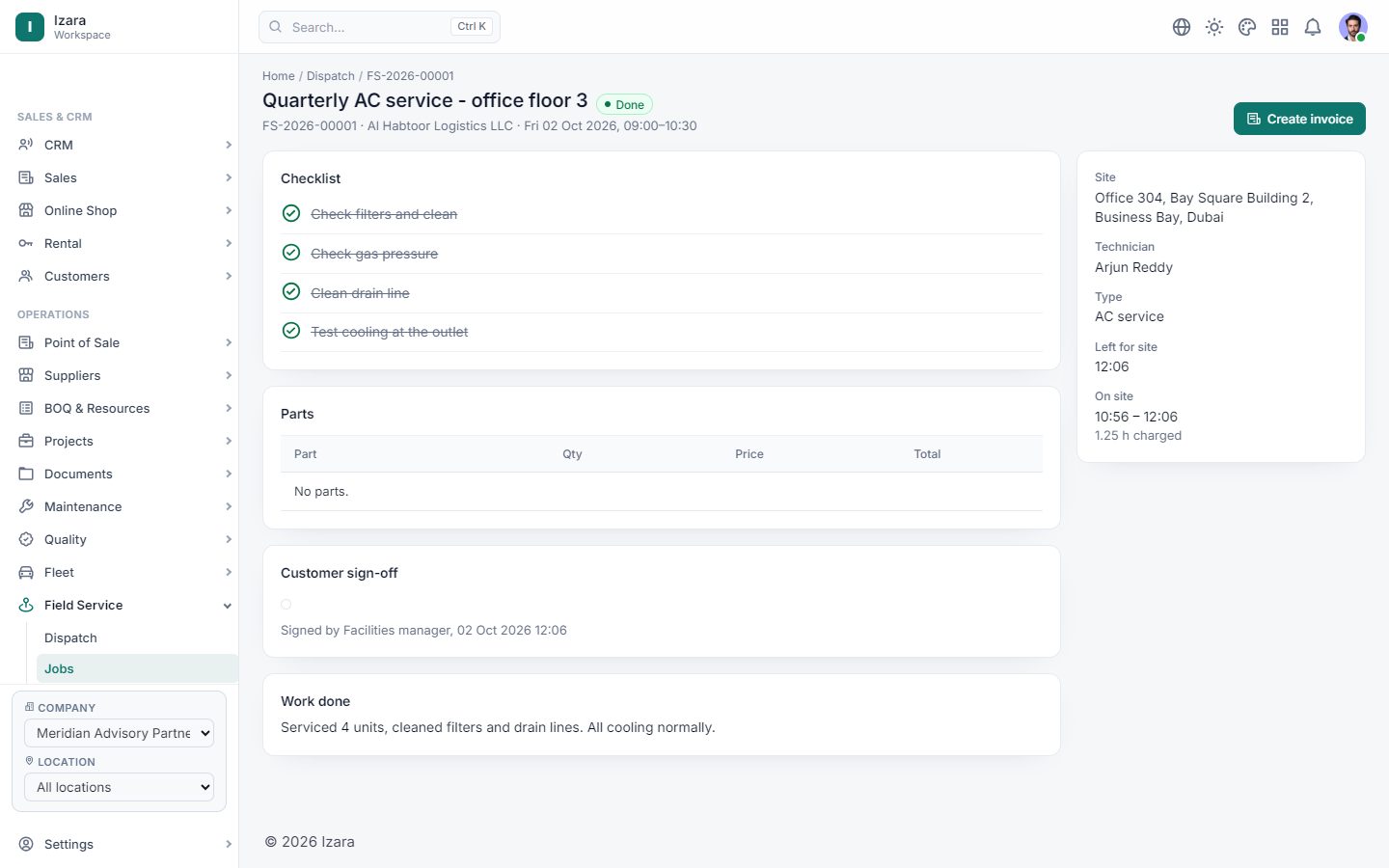Toggle 'Check filters and clean' checklist item
The image size is (1389, 868).
(x=291, y=213)
